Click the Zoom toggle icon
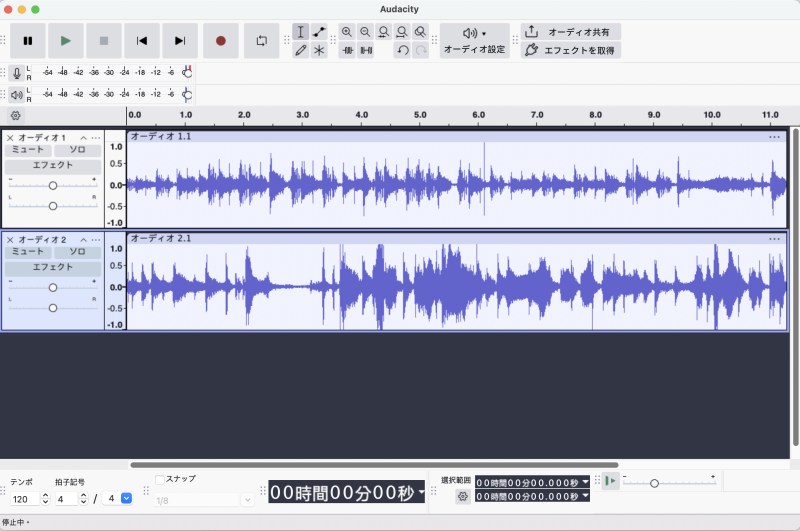800x531 pixels. (x=420, y=32)
